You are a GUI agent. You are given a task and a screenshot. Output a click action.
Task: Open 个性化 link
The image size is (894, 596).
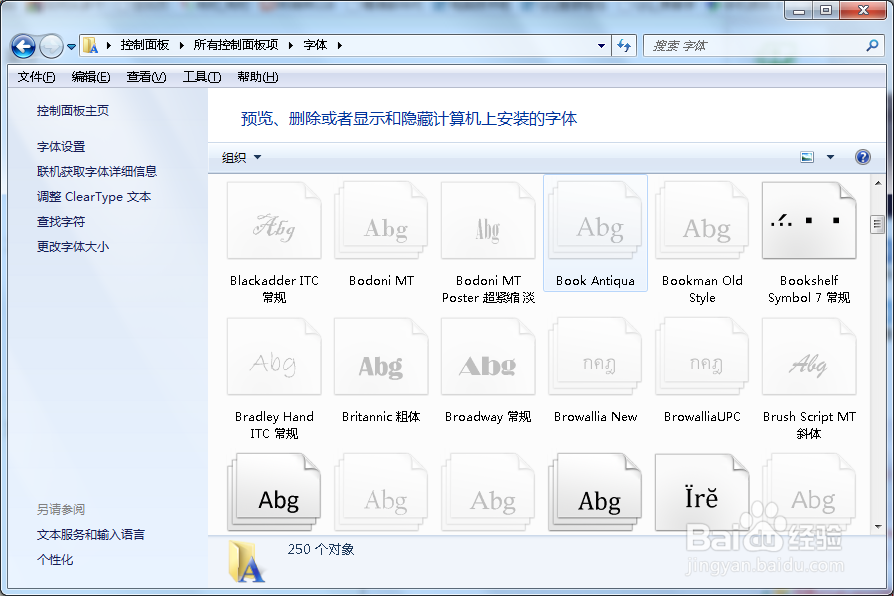(x=55, y=559)
